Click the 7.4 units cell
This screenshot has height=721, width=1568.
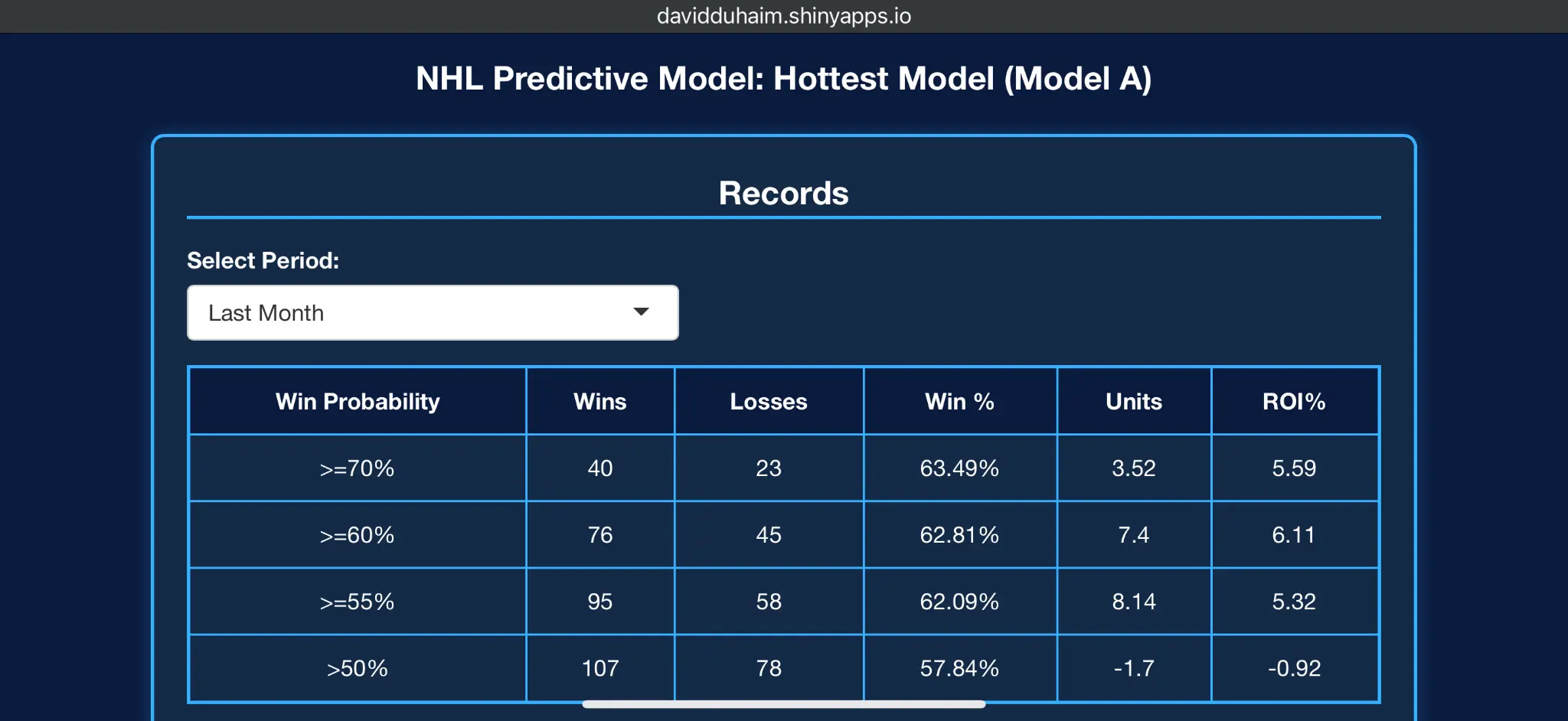(1133, 534)
